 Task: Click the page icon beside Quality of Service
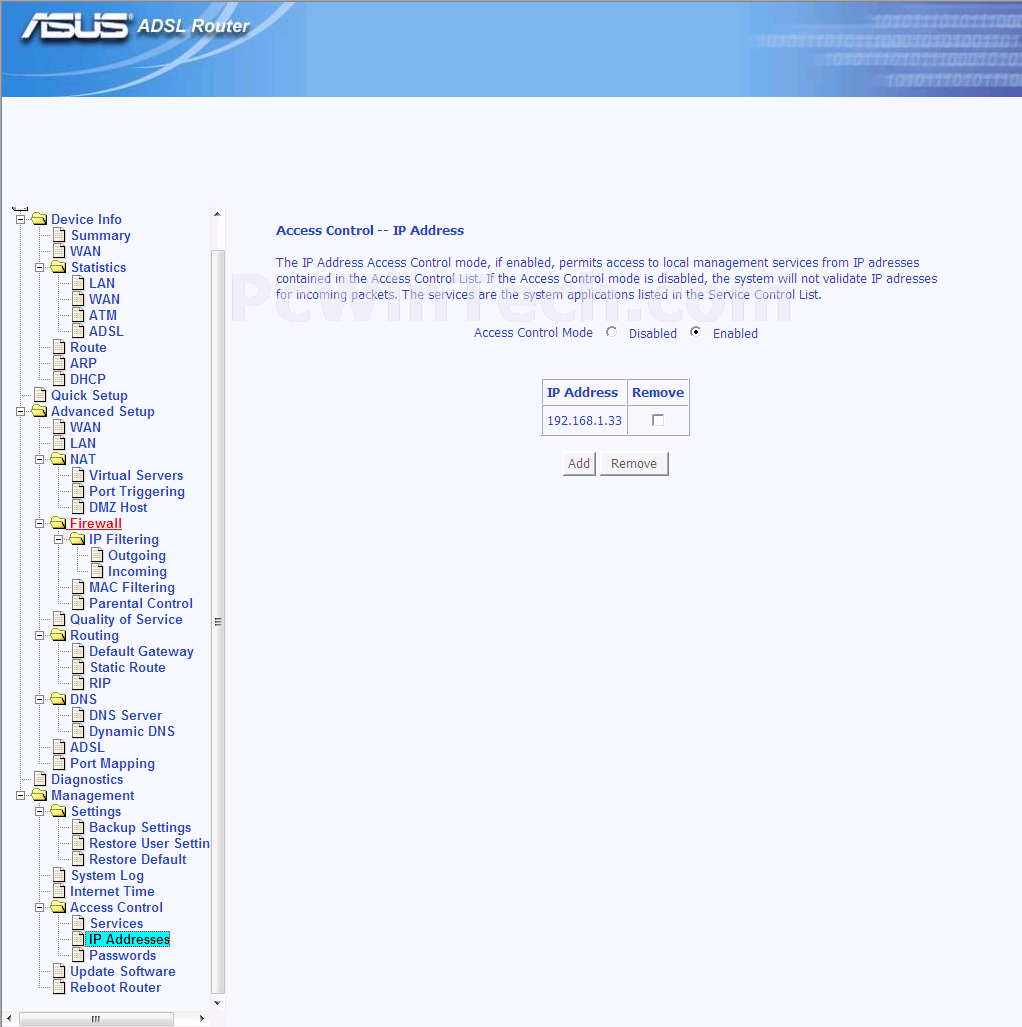click(x=59, y=619)
